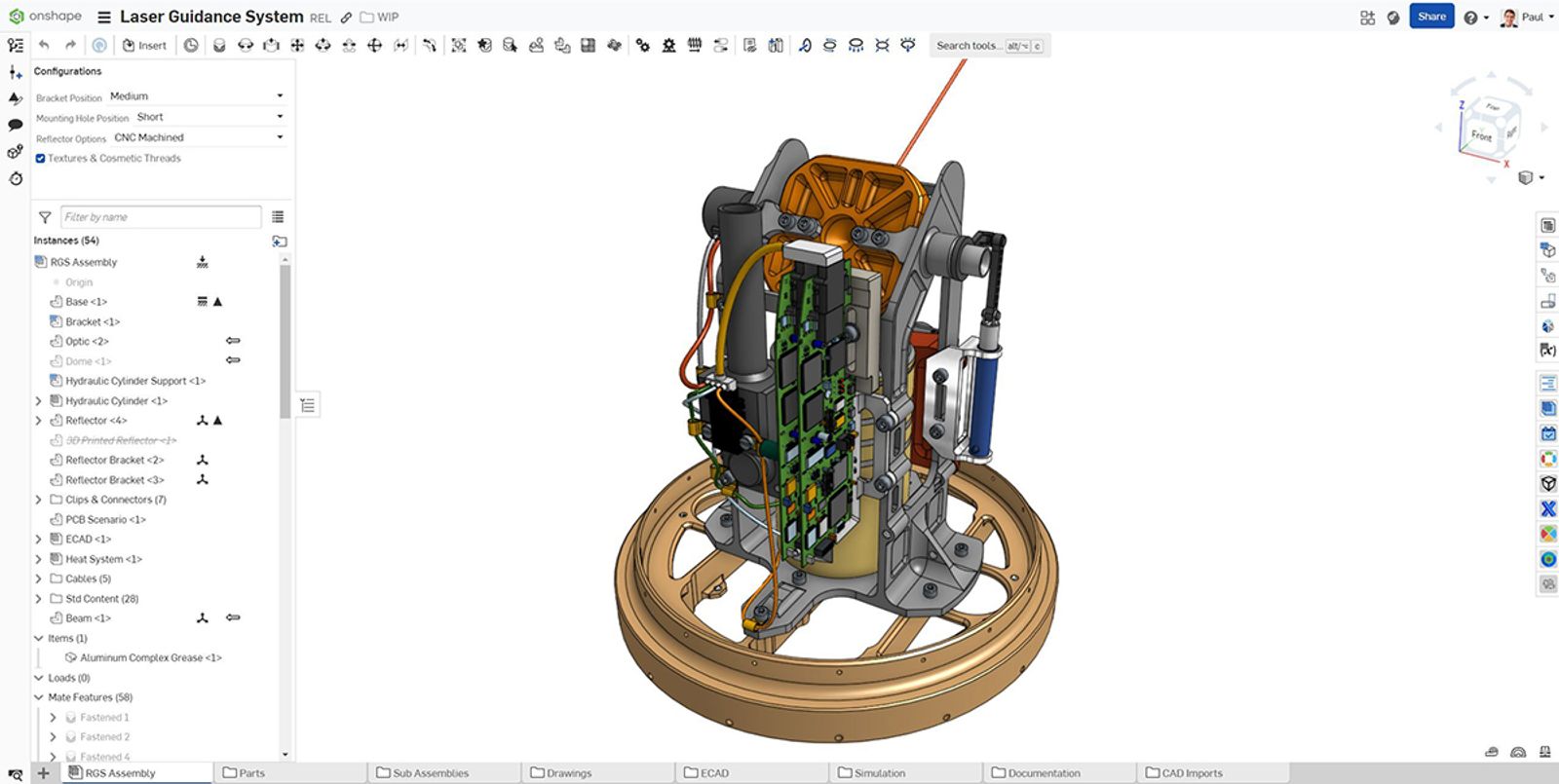Click the blue Share button

click(1430, 17)
